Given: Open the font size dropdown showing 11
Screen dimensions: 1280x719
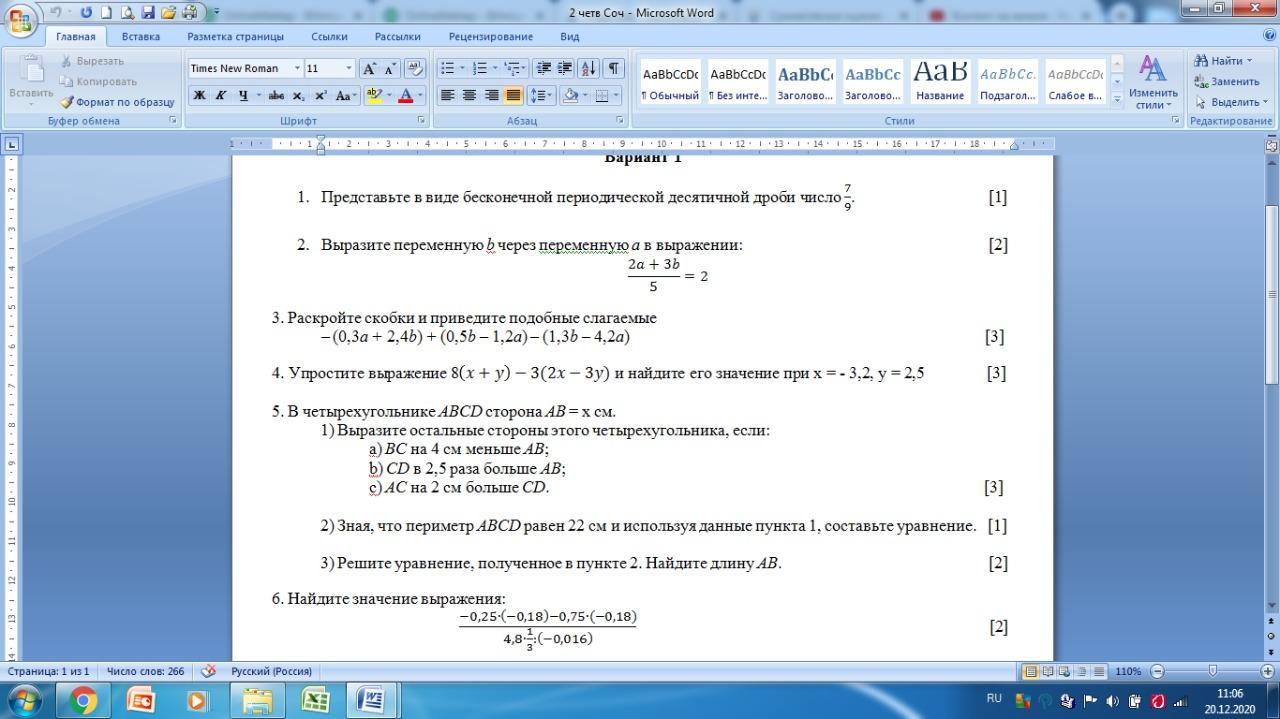Looking at the screenshot, I should pyautogui.click(x=348, y=68).
